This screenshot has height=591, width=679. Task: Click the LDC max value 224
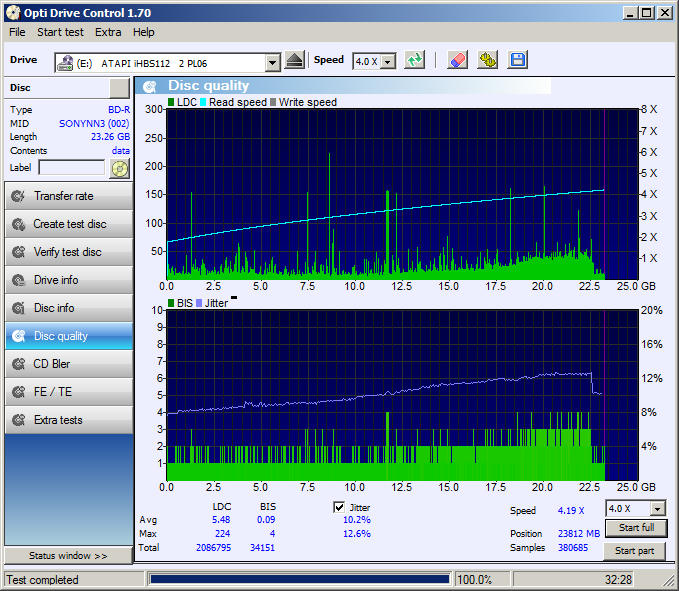[223, 534]
